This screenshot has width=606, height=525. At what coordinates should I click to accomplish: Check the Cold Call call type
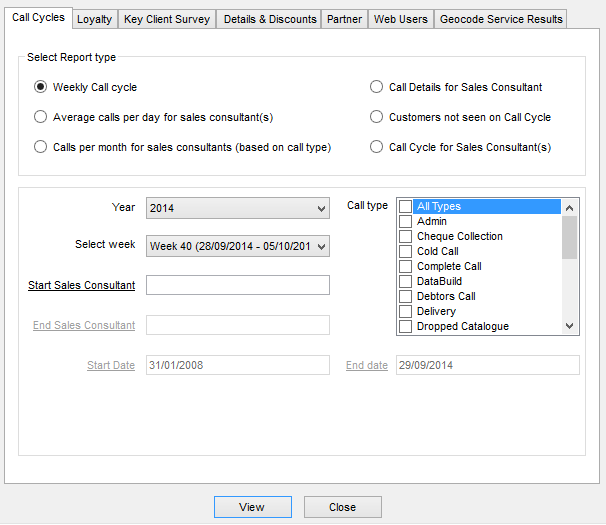pyautogui.click(x=405, y=251)
